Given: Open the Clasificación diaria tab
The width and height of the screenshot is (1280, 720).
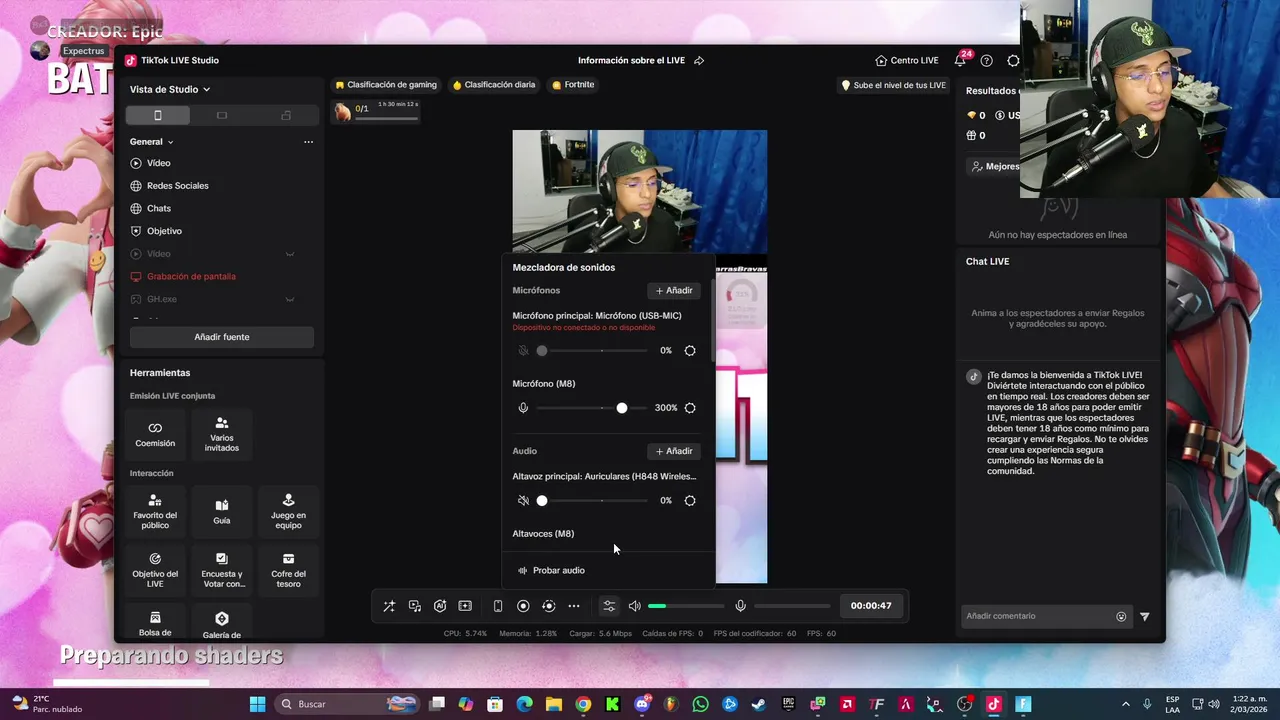Looking at the screenshot, I should tap(494, 85).
